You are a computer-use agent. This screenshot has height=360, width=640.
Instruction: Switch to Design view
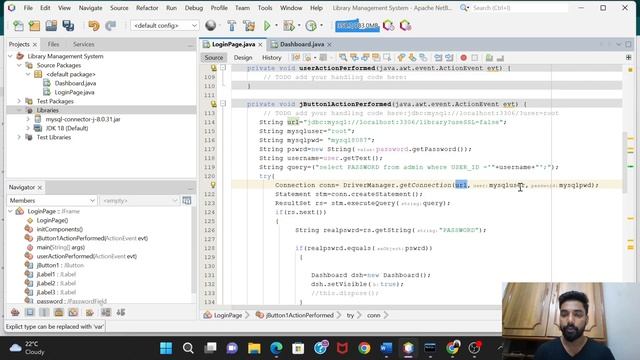[x=243, y=58]
